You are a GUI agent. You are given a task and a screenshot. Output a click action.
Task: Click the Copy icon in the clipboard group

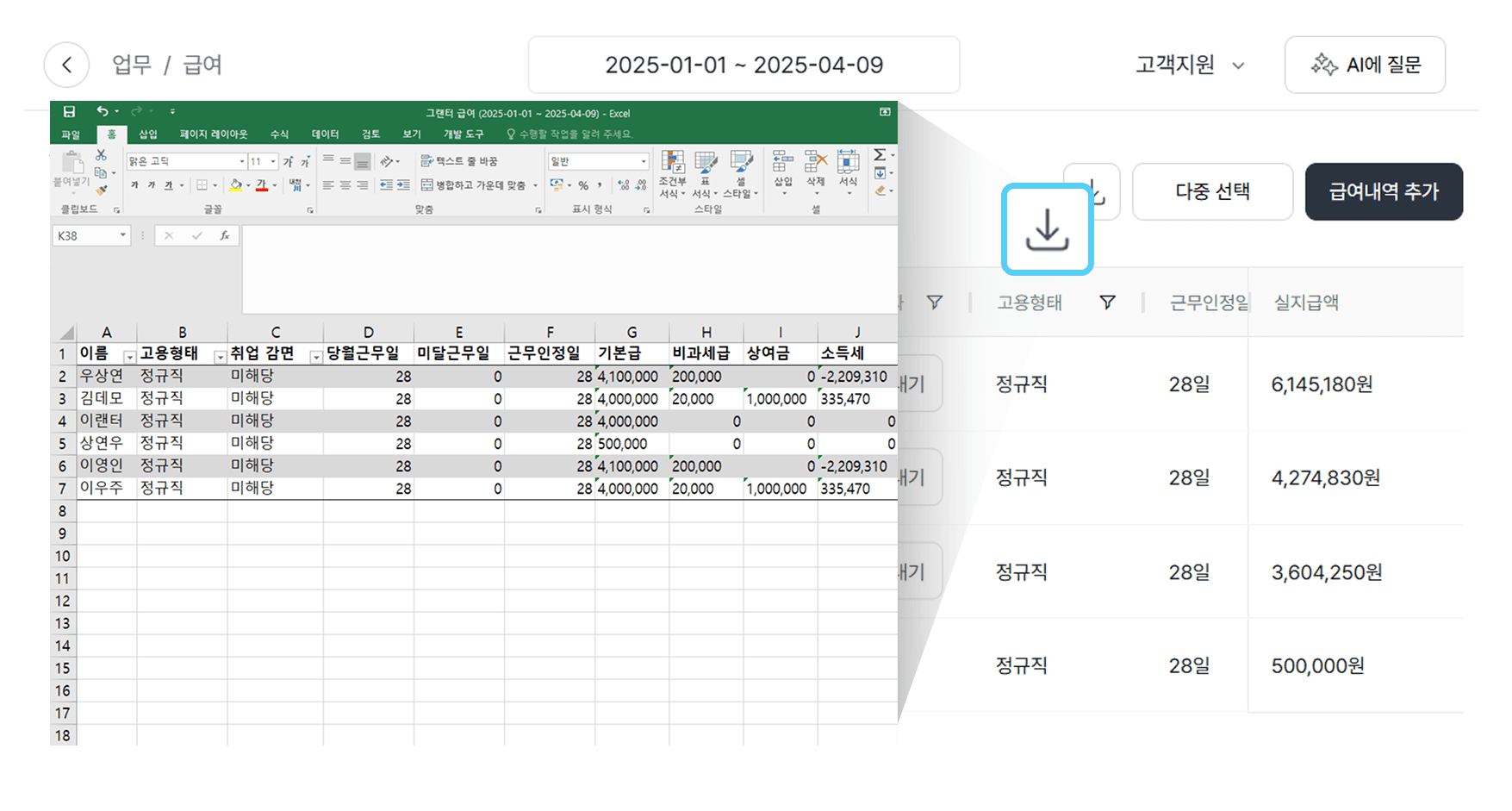click(x=101, y=172)
